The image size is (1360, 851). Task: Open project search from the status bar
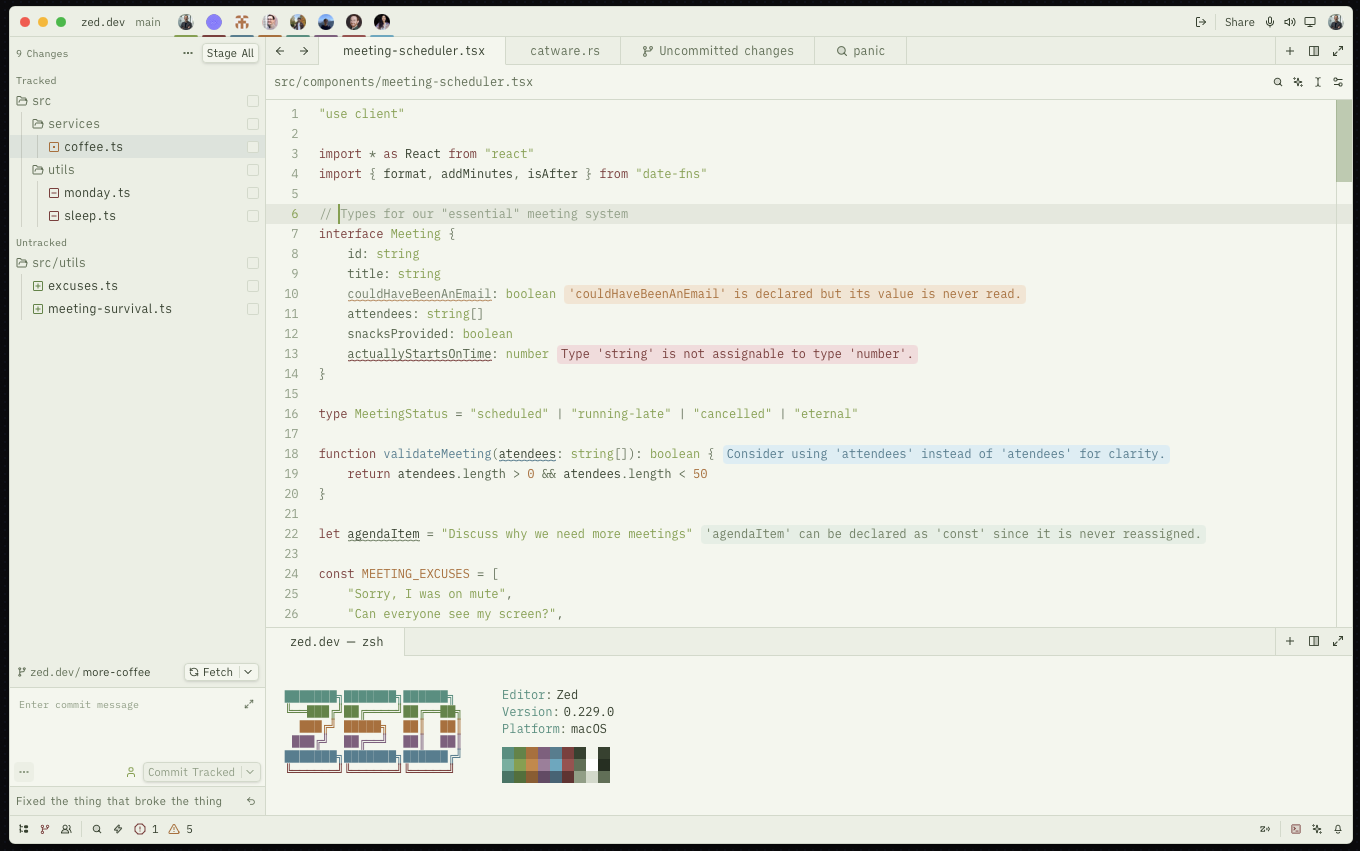(x=97, y=829)
